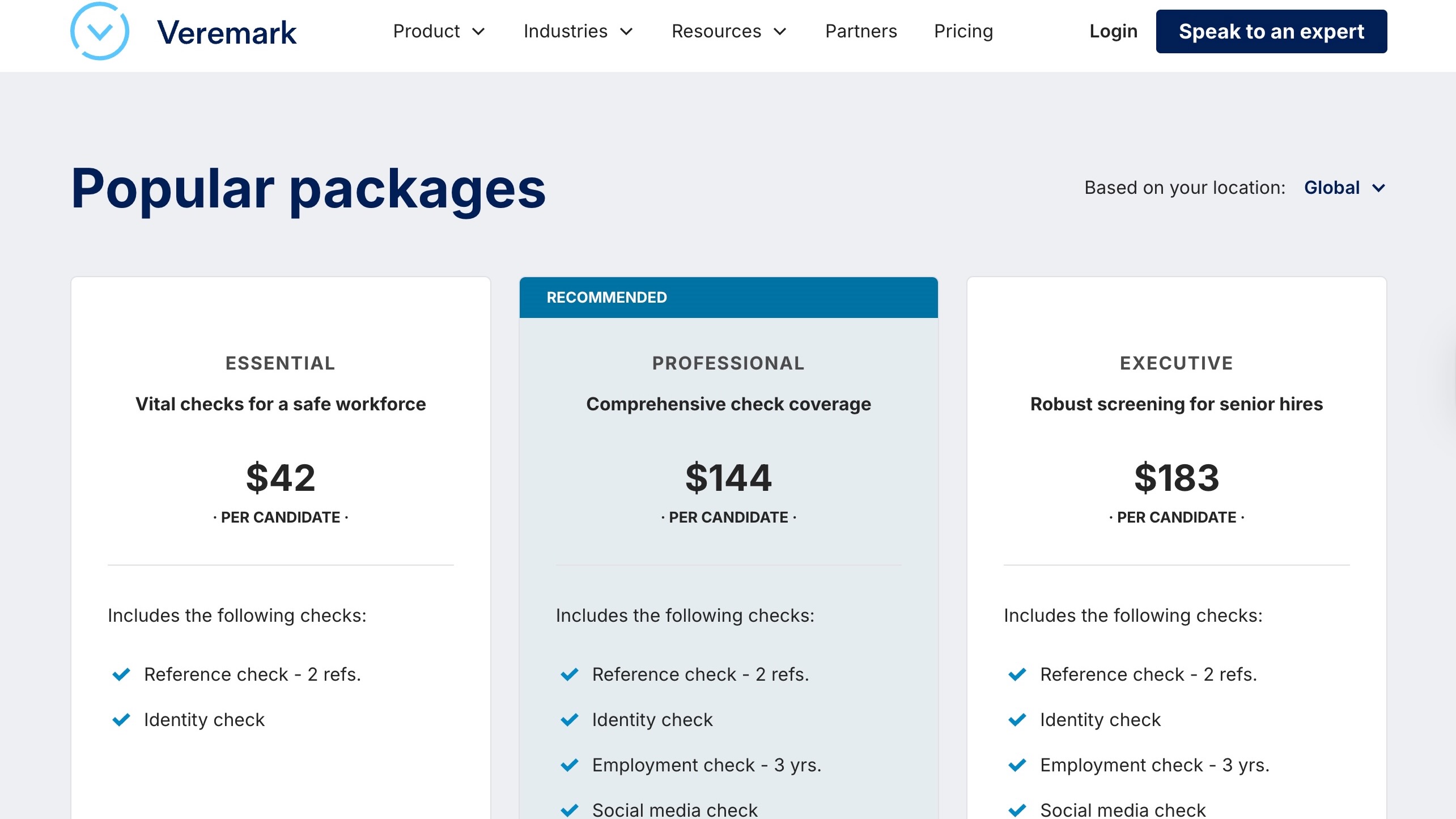
Task: Click the checkmark beside Employment check in Executive
Action: [1016, 765]
